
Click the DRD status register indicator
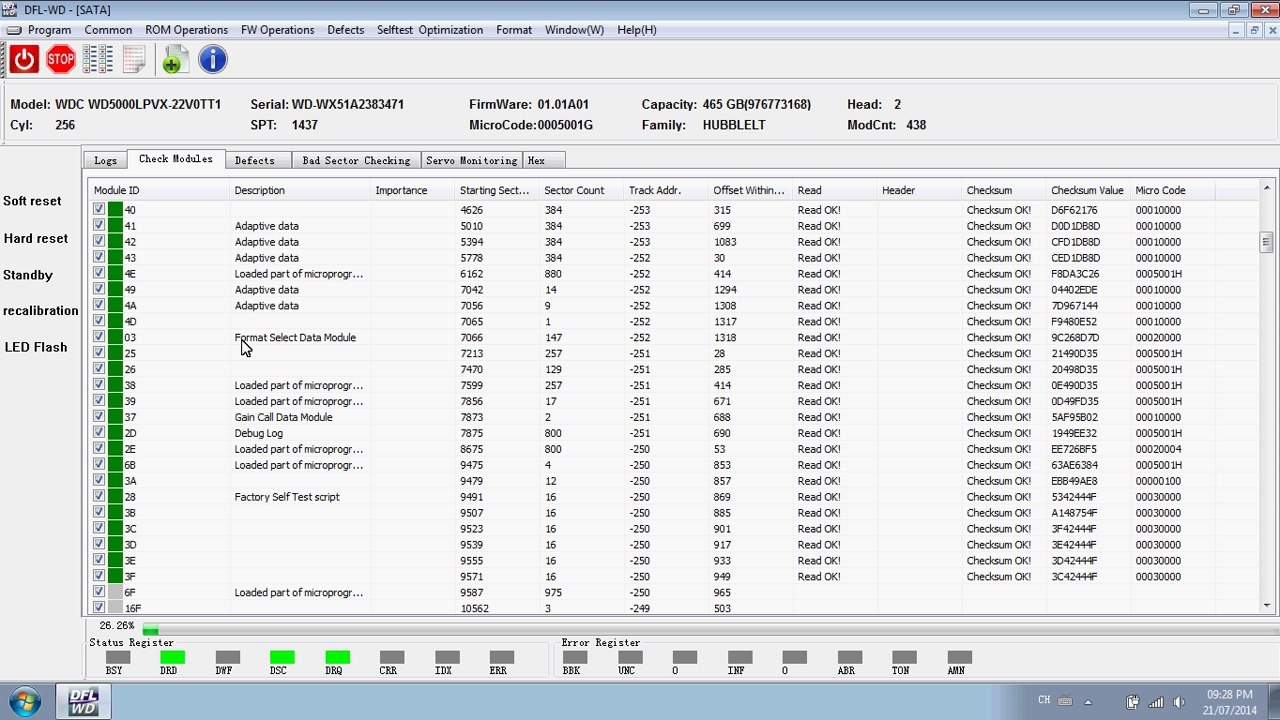[x=172, y=657]
